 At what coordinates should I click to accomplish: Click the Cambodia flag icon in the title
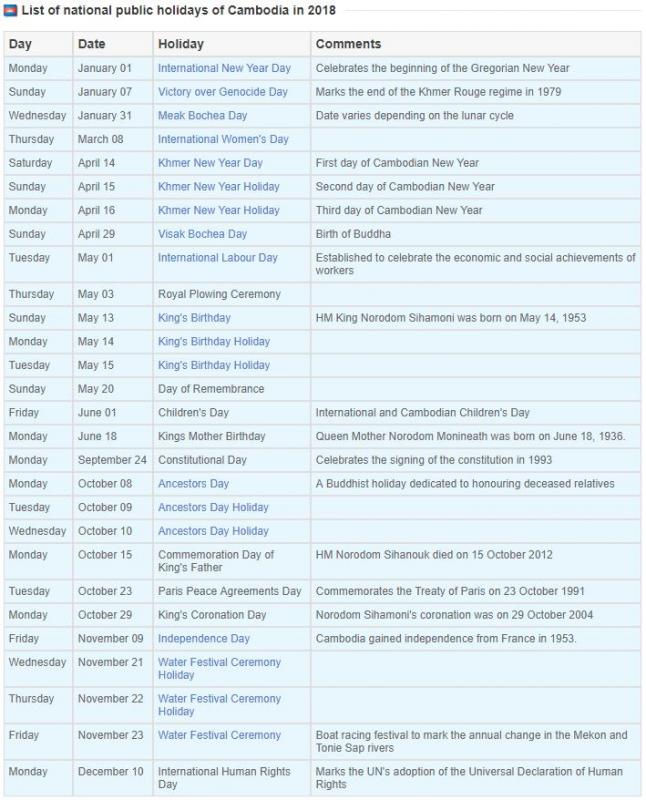point(10,10)
